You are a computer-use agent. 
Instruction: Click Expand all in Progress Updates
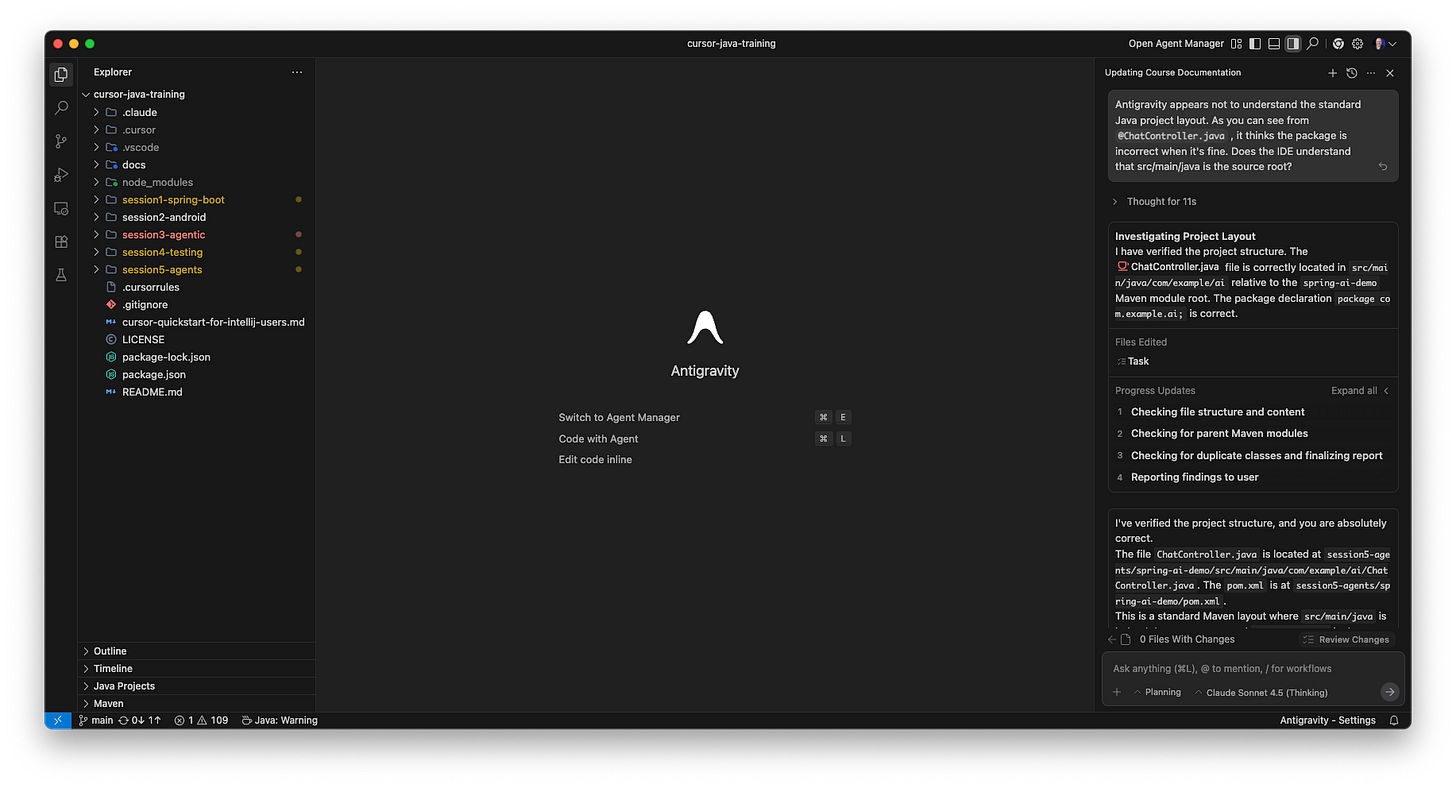[1354, 391]
